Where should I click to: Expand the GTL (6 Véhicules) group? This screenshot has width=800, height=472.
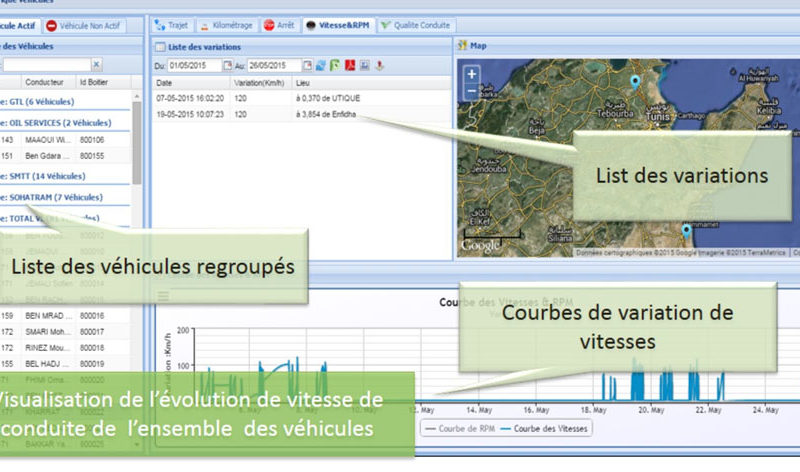point(50,103)
